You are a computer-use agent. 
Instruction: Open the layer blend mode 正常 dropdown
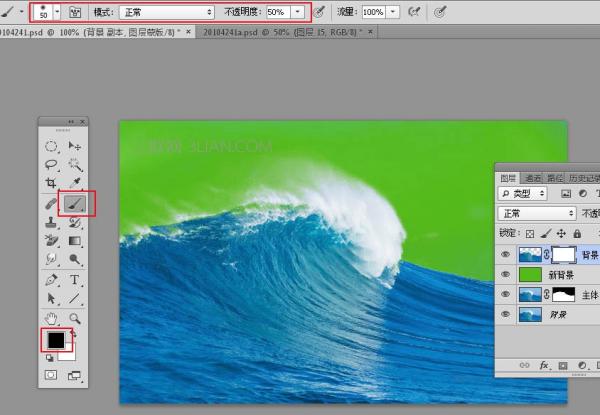tap(536, 213)
